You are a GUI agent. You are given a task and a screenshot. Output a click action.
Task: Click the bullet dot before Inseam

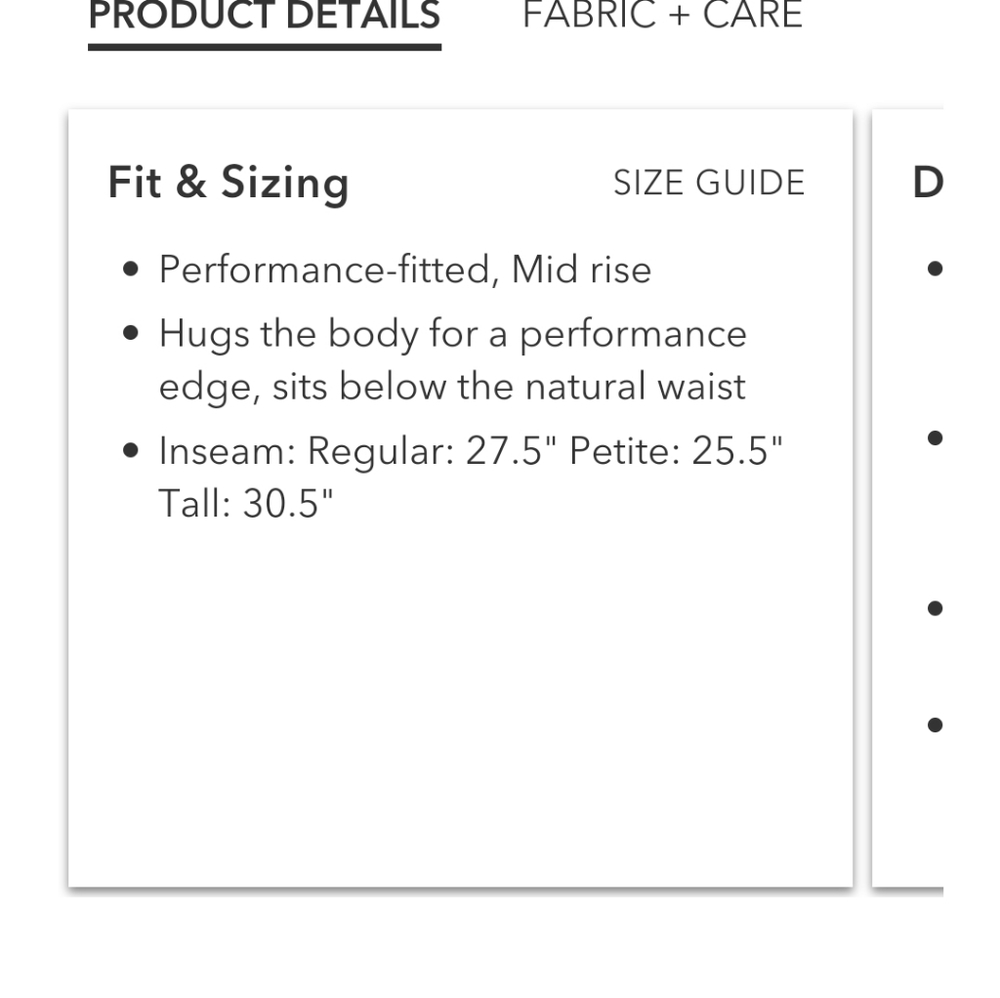coord(131,450)
